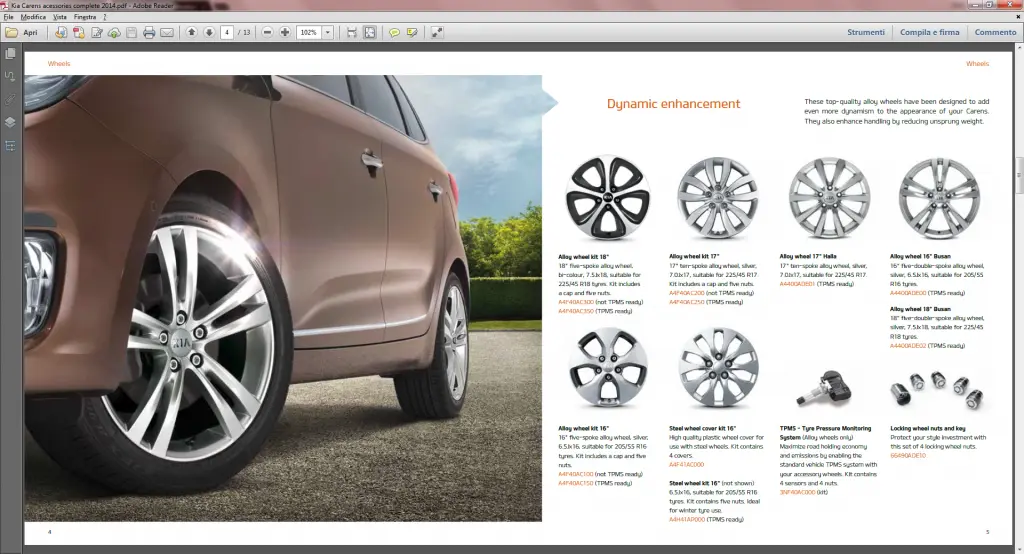Click the fit width scrolling icon
The image size is (1024, 554).
(351, 32)
